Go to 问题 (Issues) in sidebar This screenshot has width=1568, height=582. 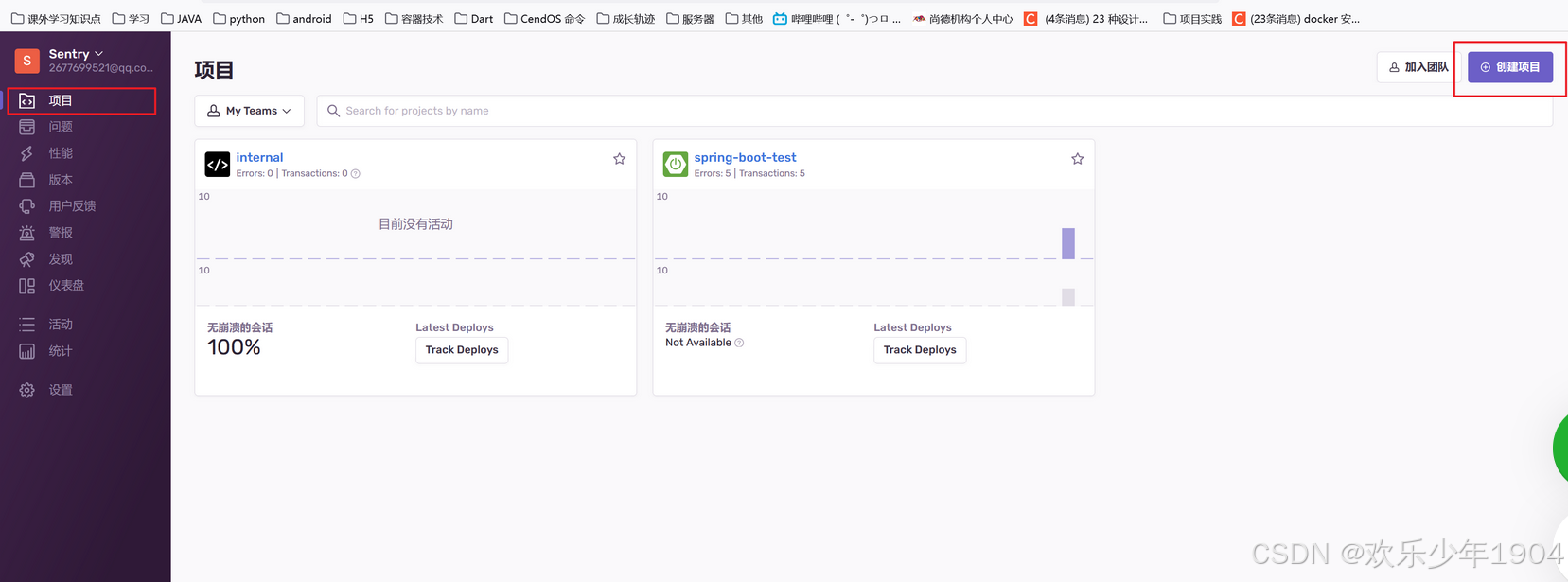click(61, 127)
